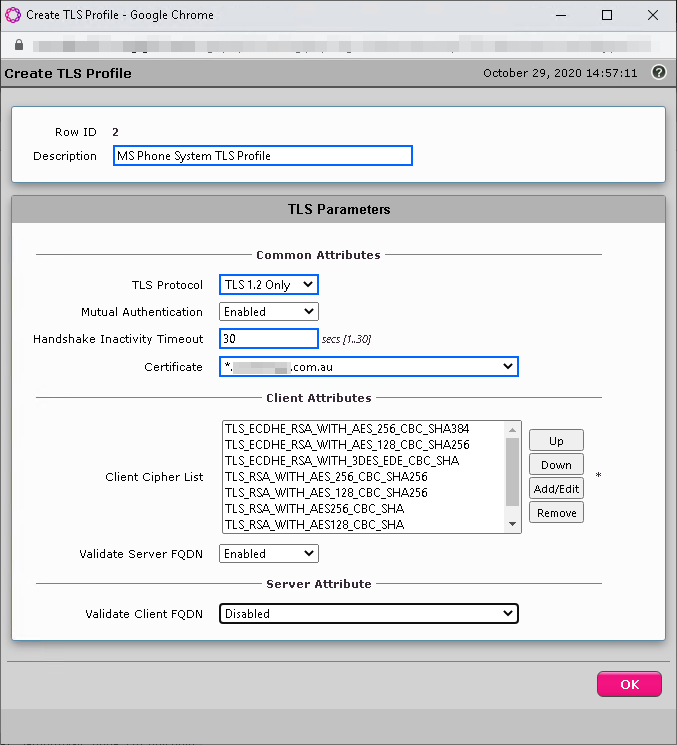Click the pink OK button

629,684
